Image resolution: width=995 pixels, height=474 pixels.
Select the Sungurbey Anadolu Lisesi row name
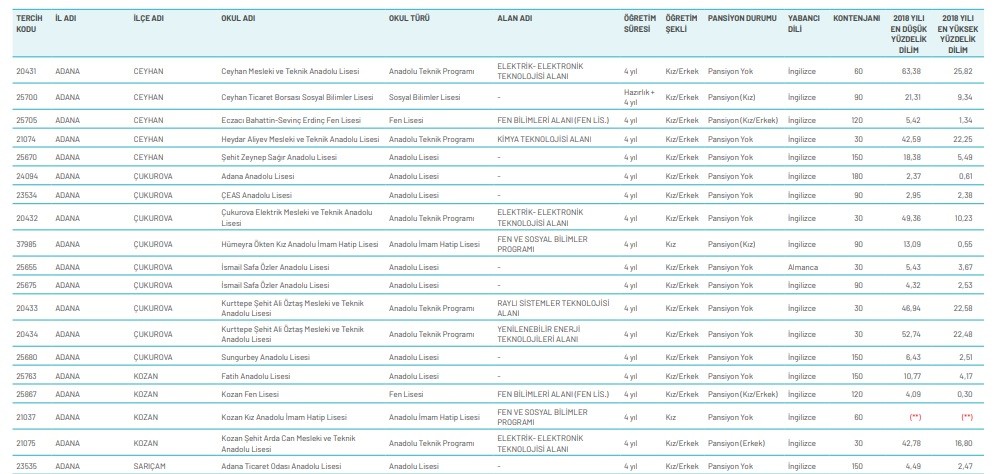(x=265, y=357)
